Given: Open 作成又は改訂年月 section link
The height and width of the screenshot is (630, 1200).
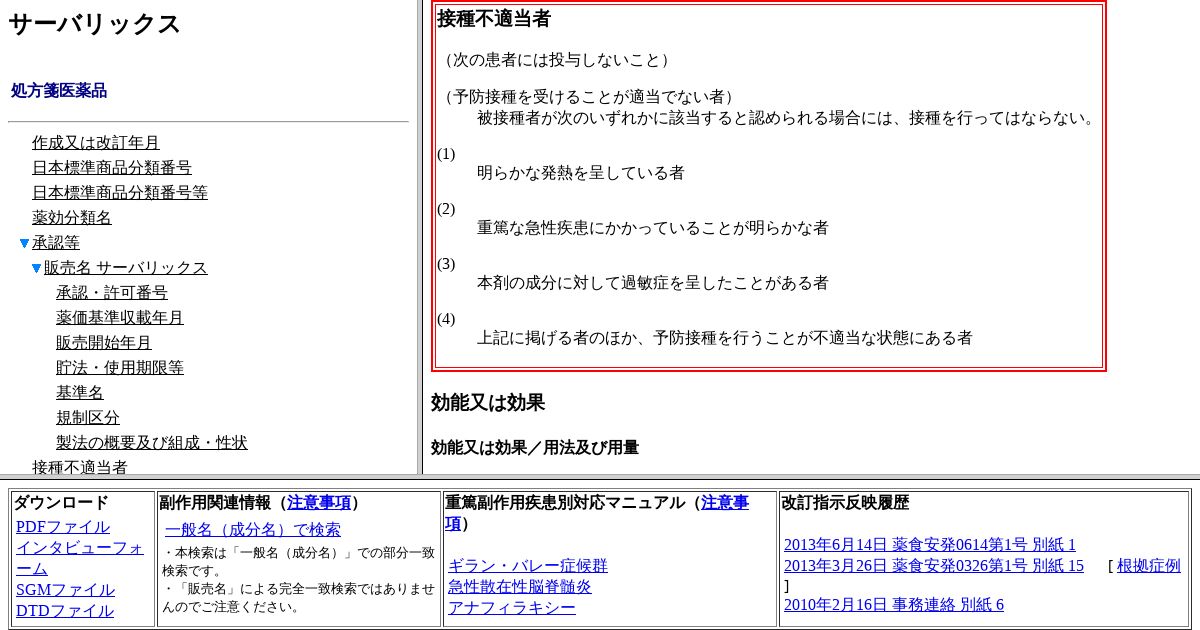Looking at the screenshot, I should pos(96,143).
